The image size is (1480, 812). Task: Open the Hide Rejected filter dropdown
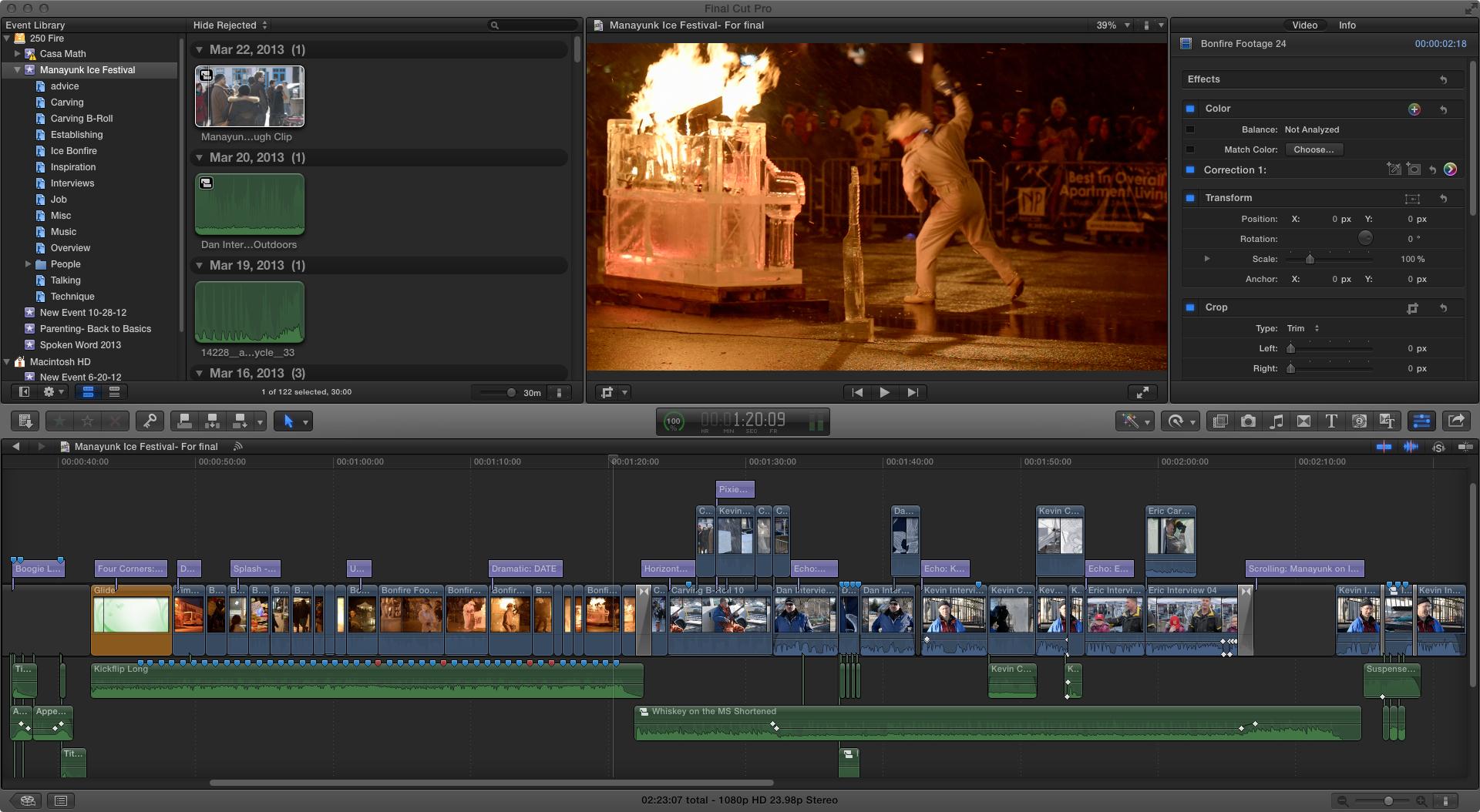click(x=230, y=25)
